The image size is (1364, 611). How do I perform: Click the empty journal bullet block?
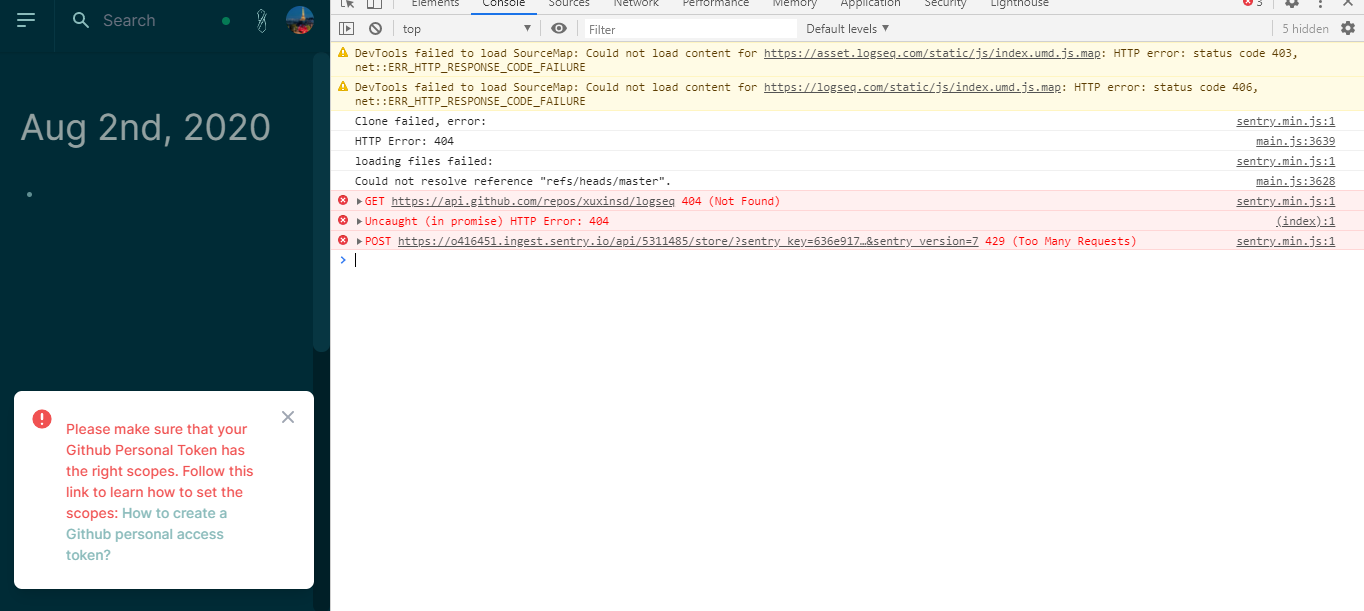(x=30, y=194)
